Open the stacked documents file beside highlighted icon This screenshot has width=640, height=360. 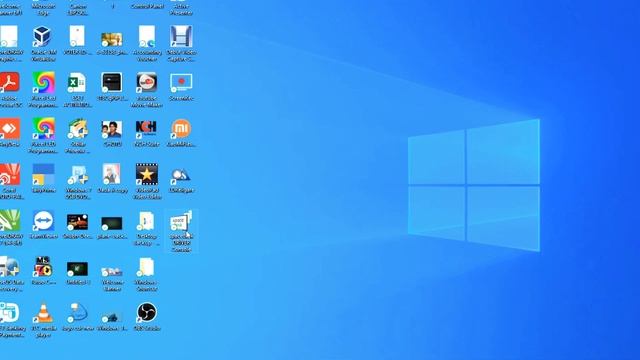tap(146, 221)
